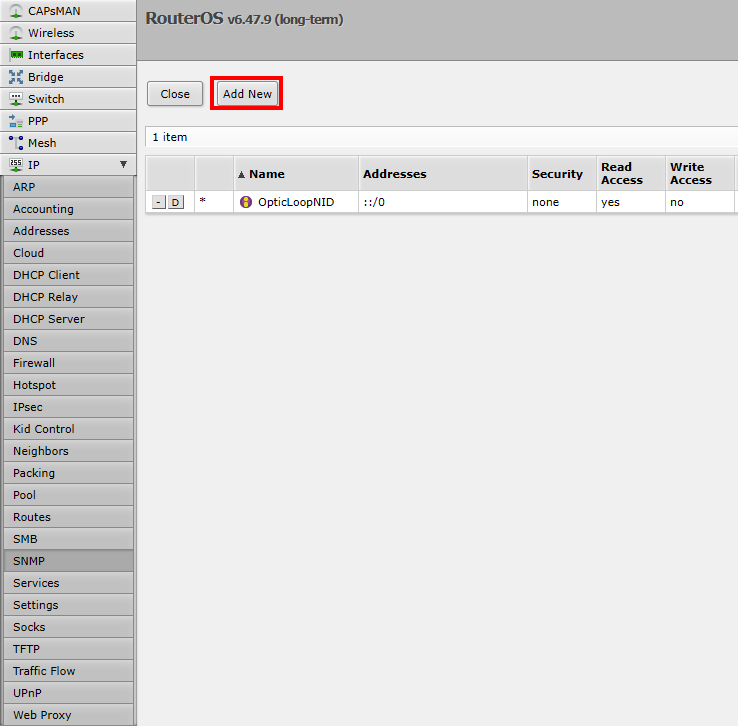Click the Wireless antenna icon
Screen dimensions: 738x726
(x=16, y=33)
